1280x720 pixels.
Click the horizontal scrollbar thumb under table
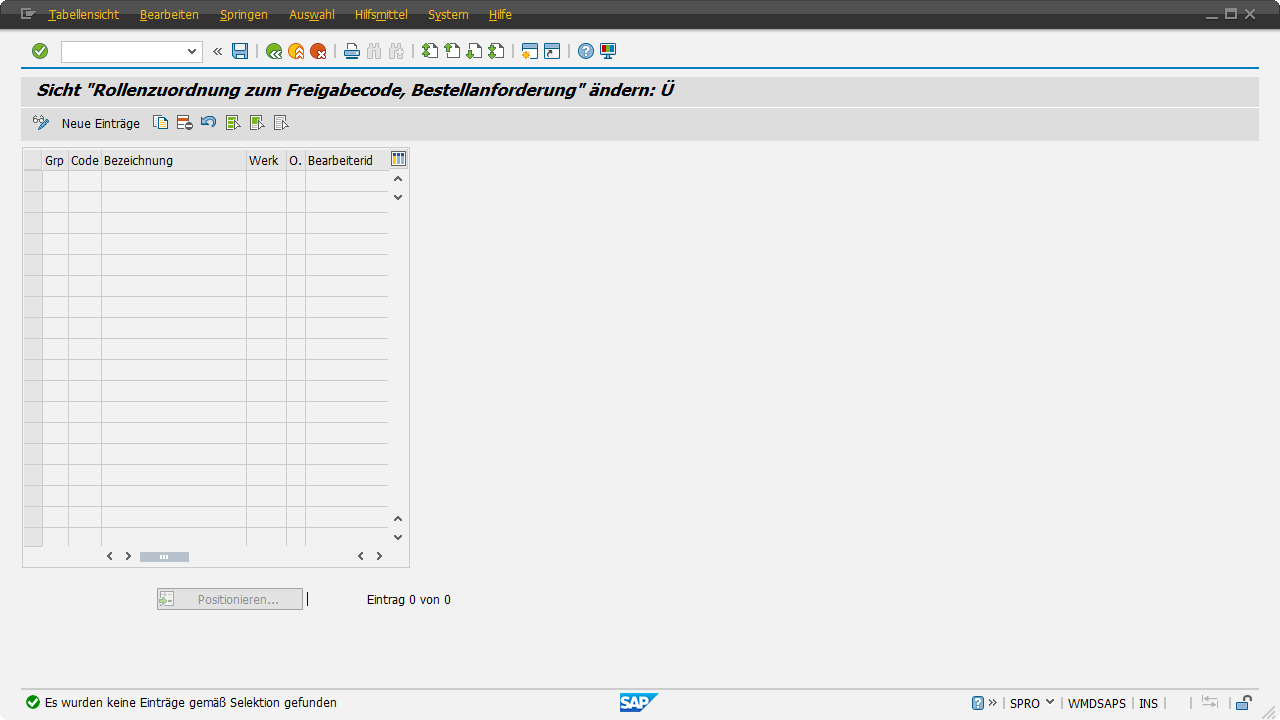coord(164,557)
